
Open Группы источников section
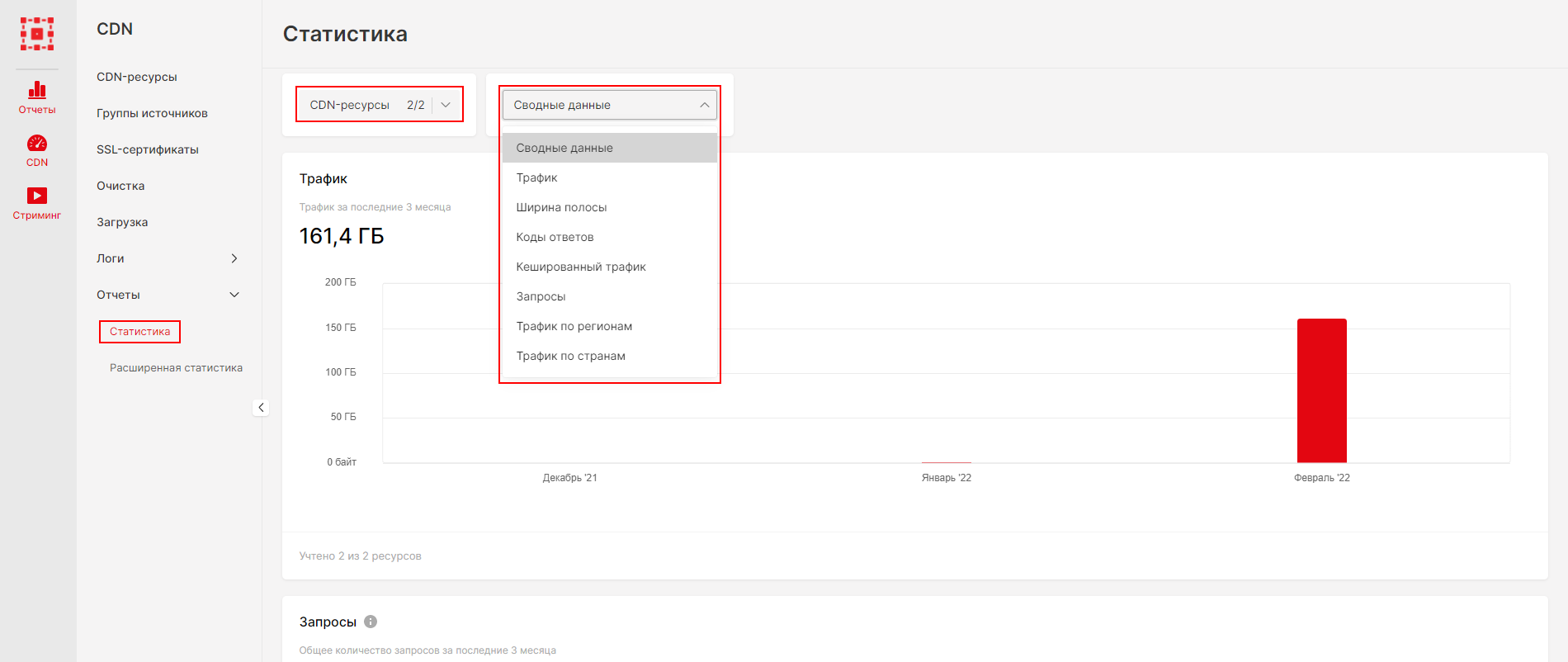(152, 113)
